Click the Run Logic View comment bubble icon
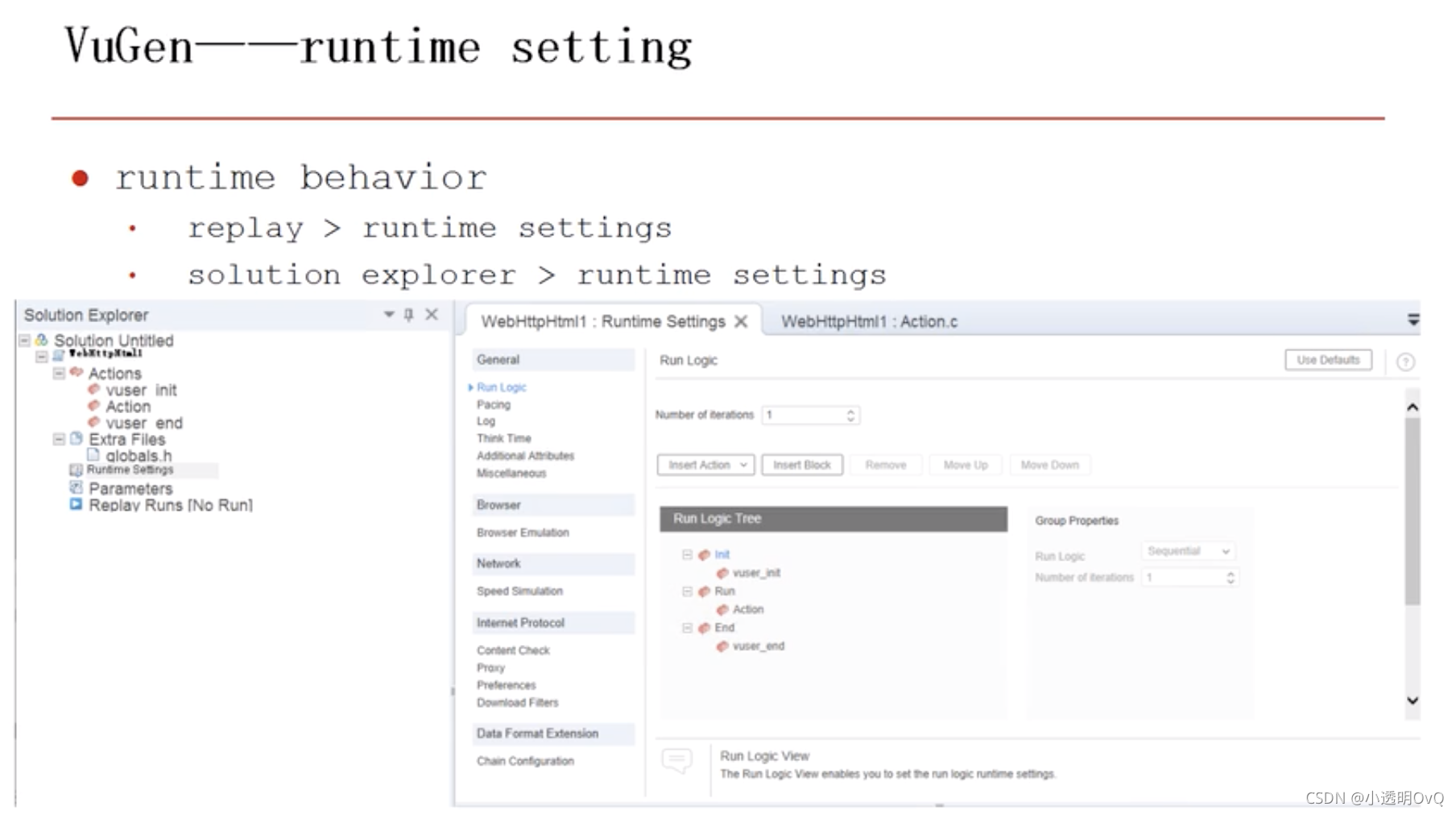Viewport: 1456px width, 815px height. click(676, 760)
